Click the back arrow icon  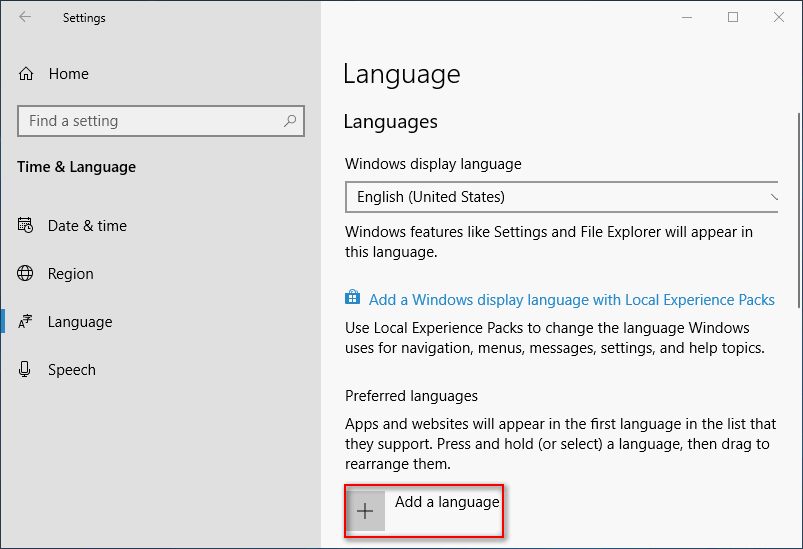point(25,17)
